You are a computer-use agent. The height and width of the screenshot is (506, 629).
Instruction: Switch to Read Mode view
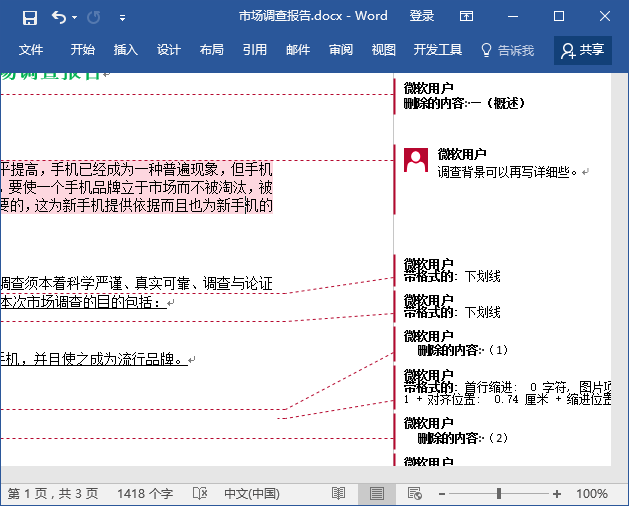(338, 493)
